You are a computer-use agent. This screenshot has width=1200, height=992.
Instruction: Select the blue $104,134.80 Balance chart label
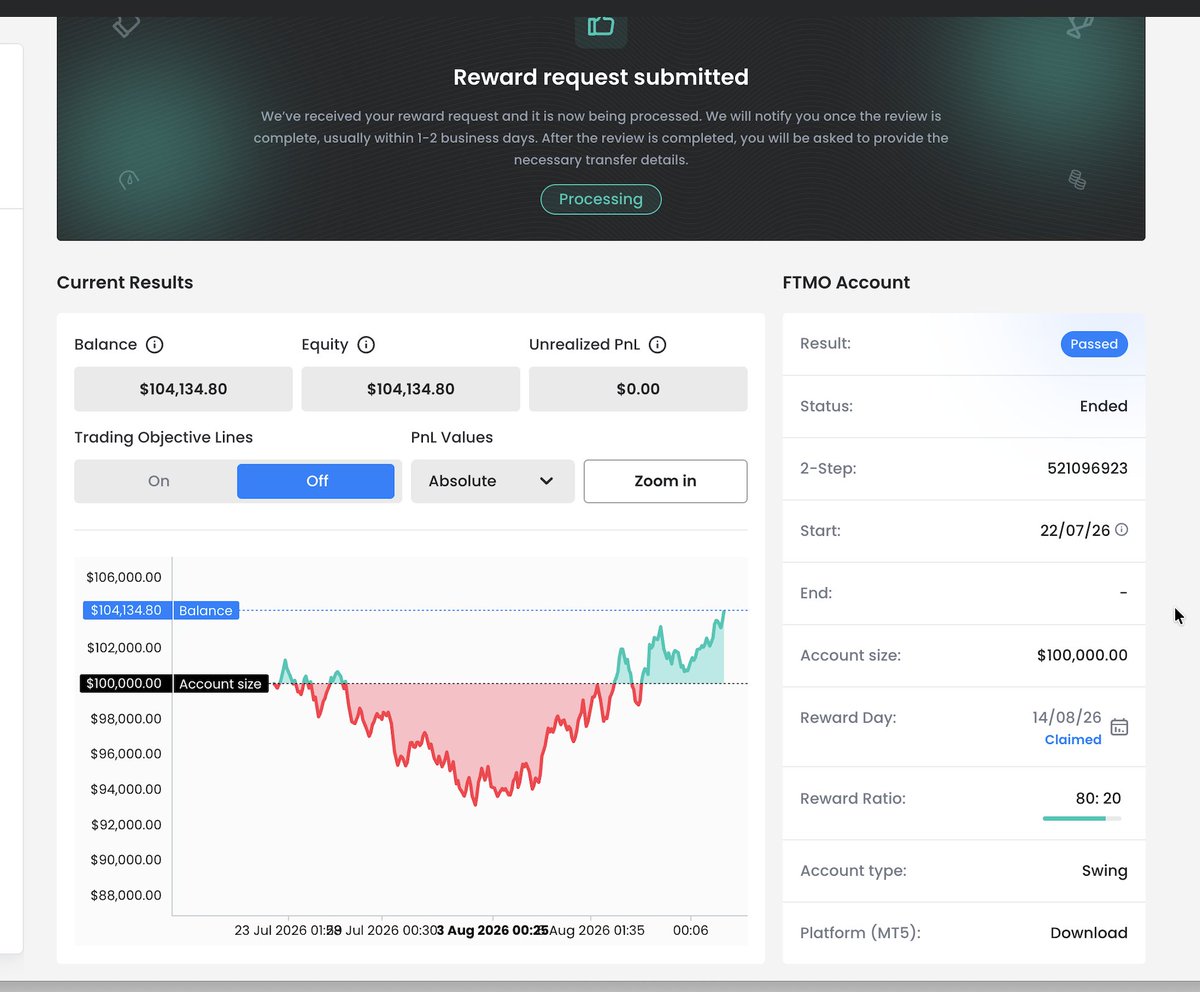(x=161, y=610)
